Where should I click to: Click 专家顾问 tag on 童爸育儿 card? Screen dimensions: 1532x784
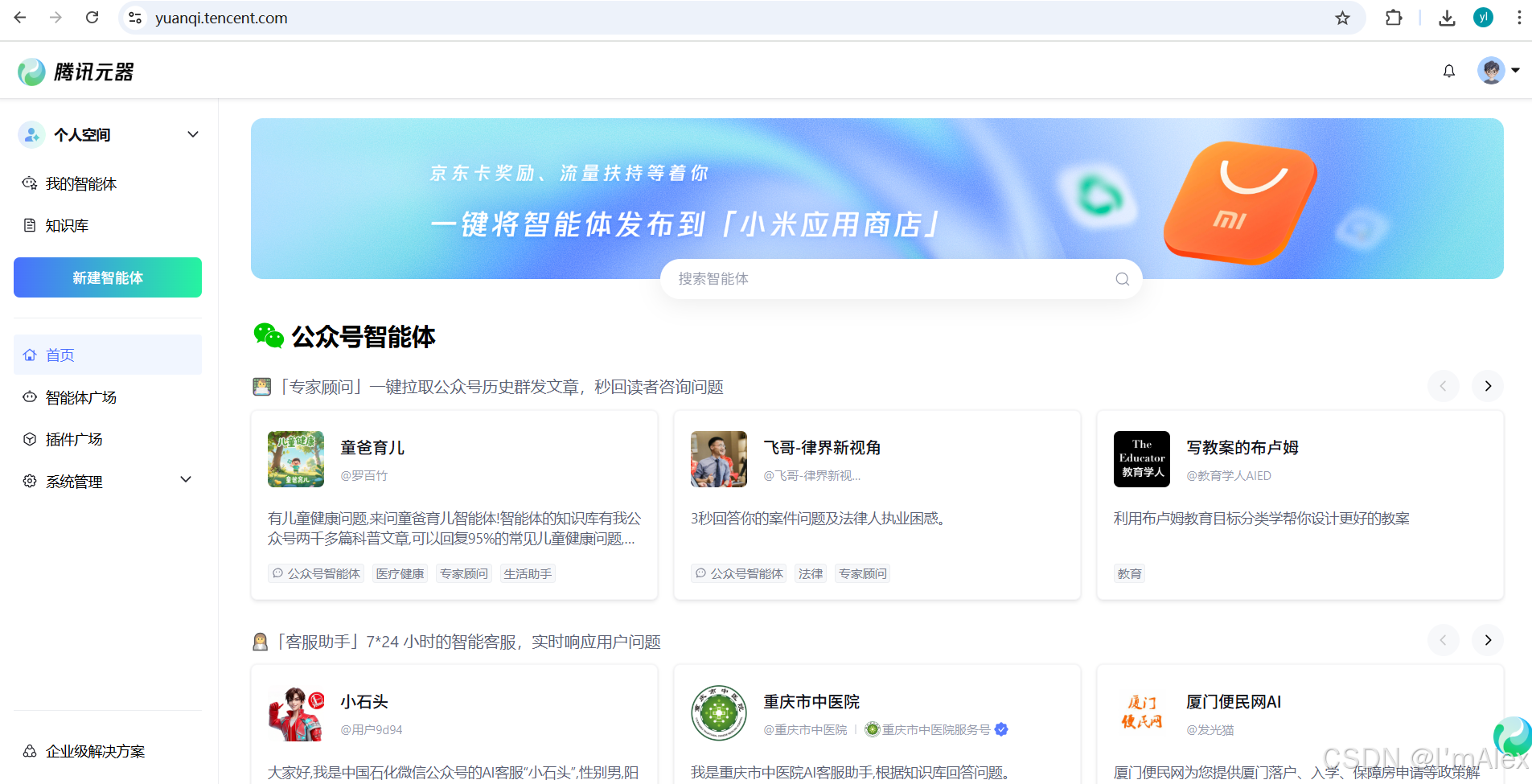pos(464,573)
